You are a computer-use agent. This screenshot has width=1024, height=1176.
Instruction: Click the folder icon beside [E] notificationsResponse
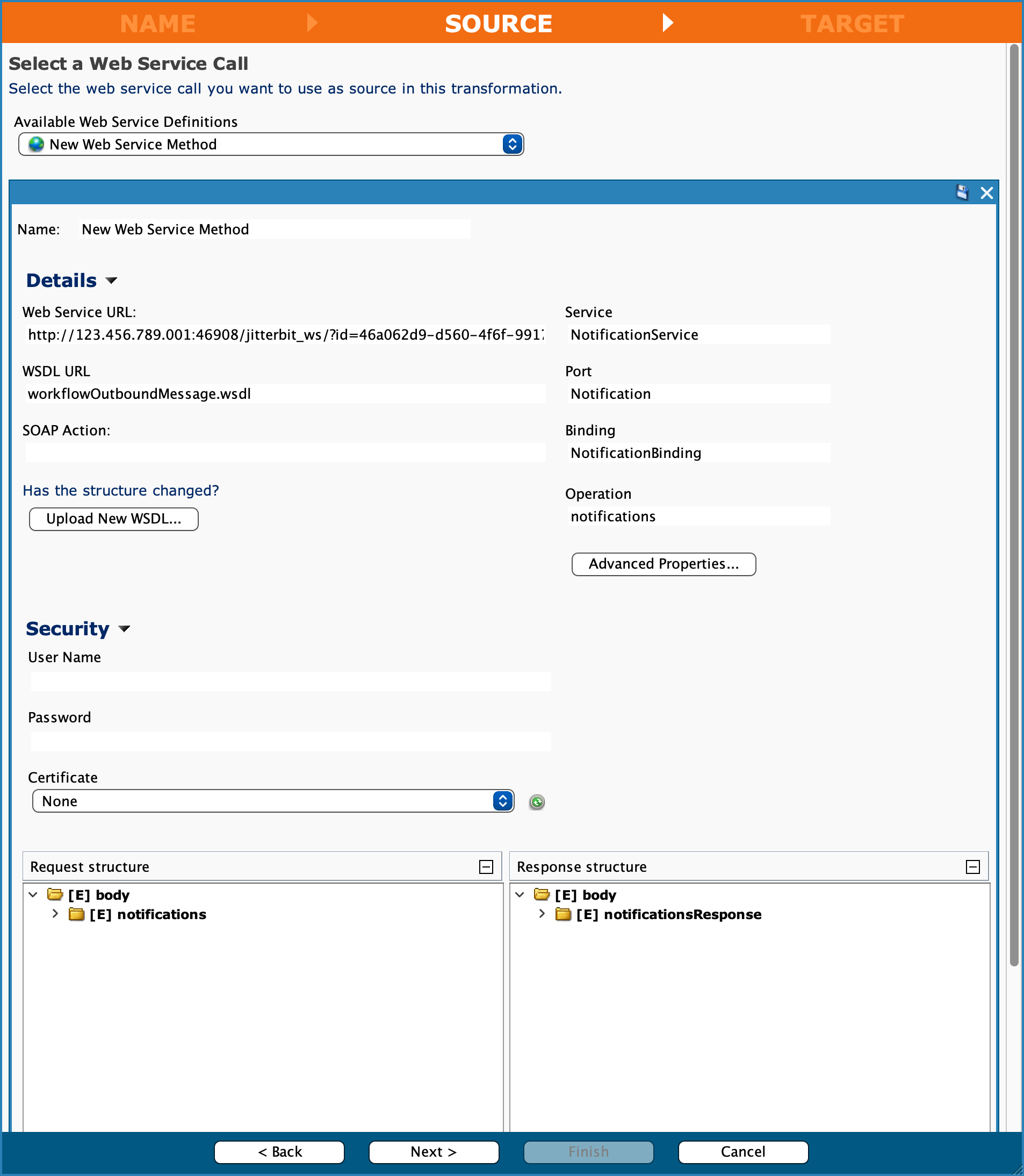[565, 914]
